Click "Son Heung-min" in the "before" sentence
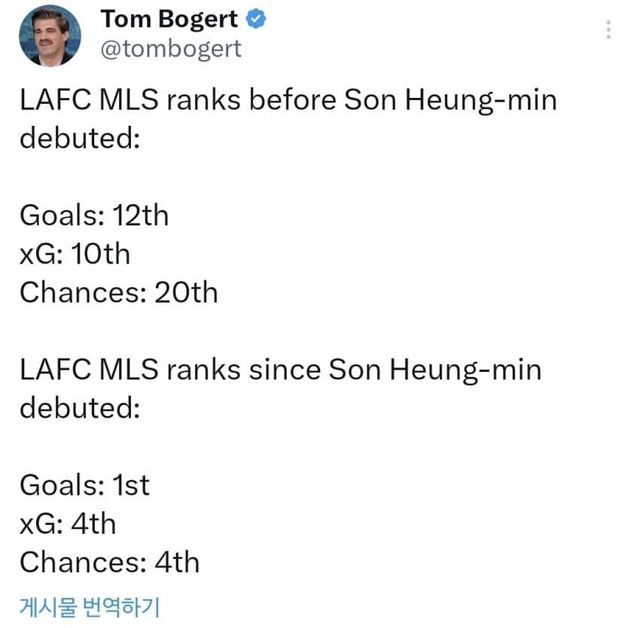 450,100
